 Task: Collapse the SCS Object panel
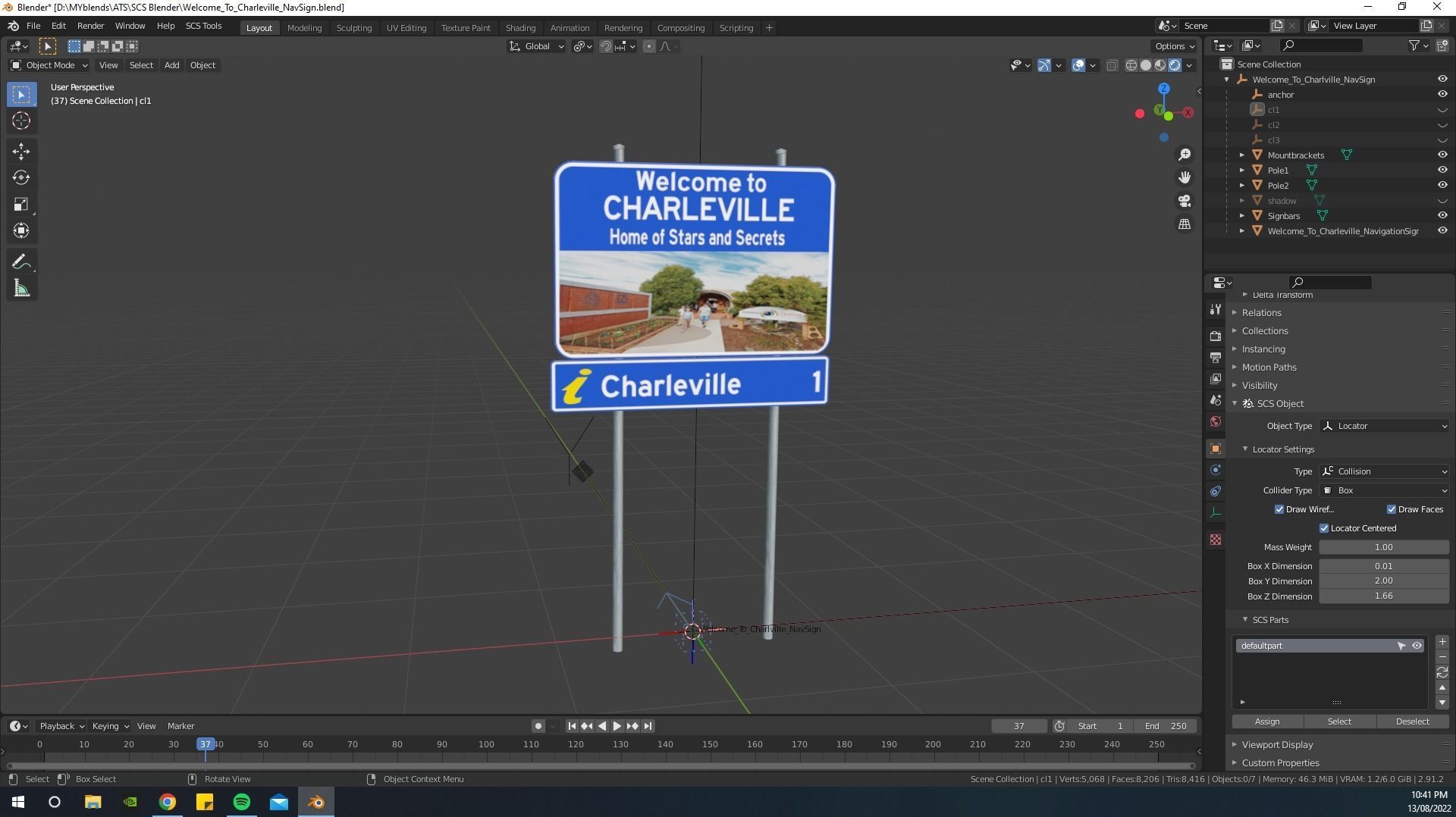pyautogui.click(x=1236, y=403)
